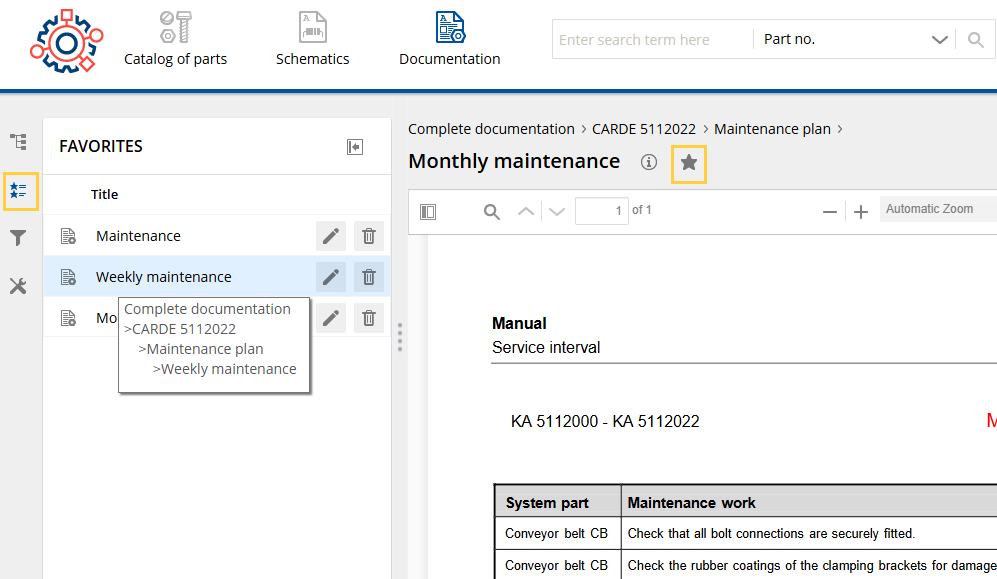Screen dimensions: 997x579
Task: Open the Automatic Zoom dropdown
Action: (938, 209)
